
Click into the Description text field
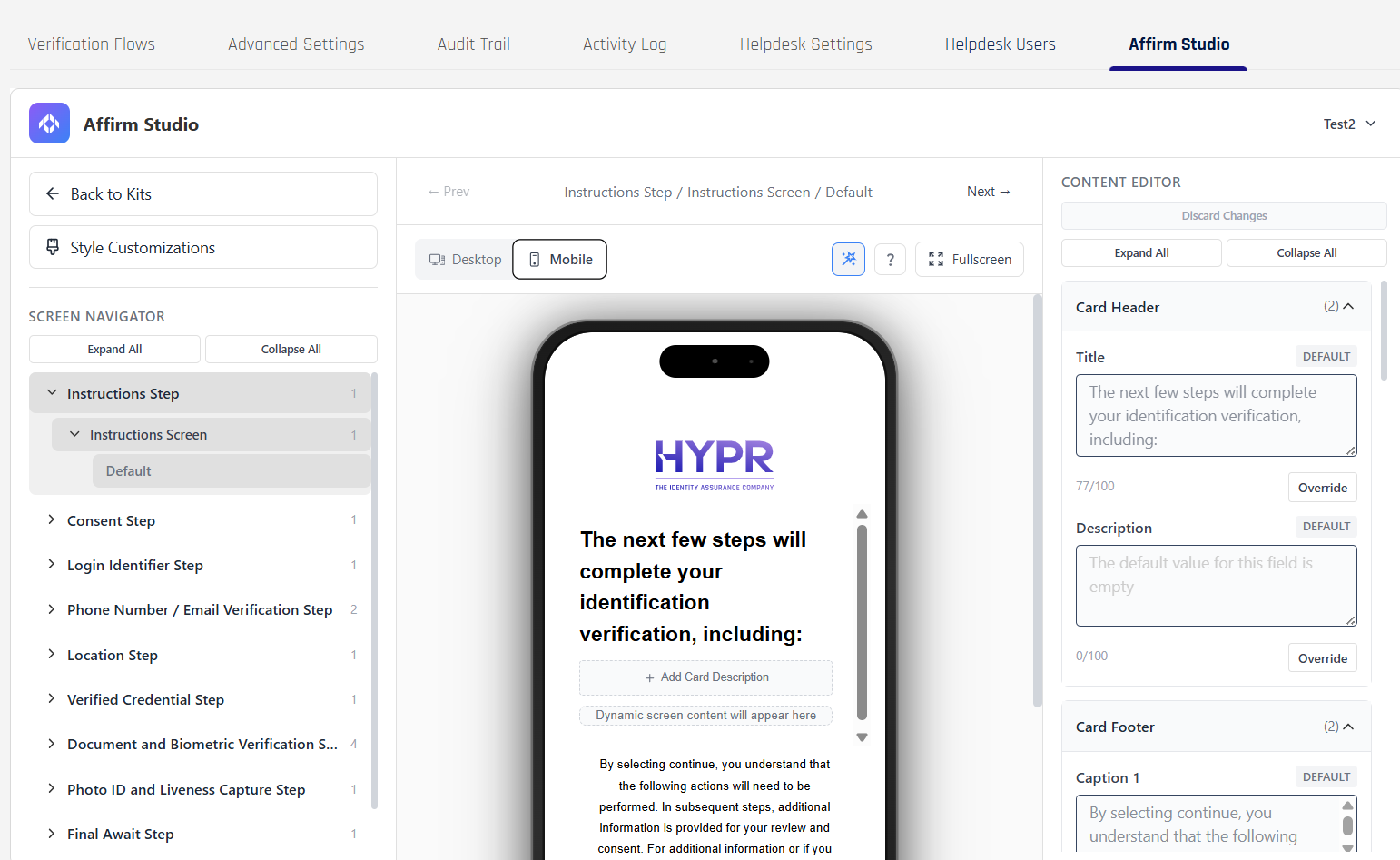[x=1215, y=585]
